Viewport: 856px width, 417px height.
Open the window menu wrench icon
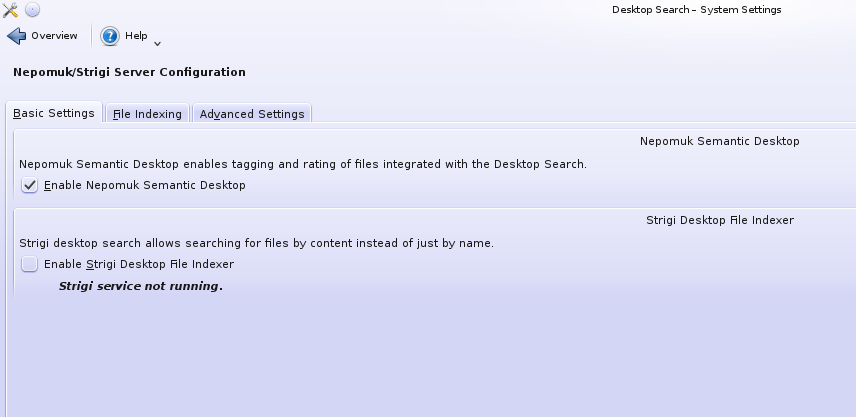11,10
